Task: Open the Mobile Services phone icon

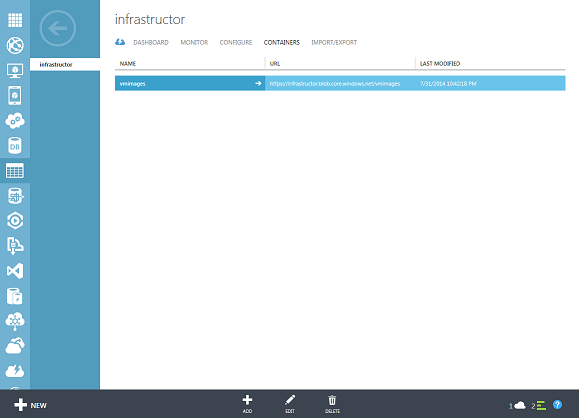Action: [x=15, y=95]
